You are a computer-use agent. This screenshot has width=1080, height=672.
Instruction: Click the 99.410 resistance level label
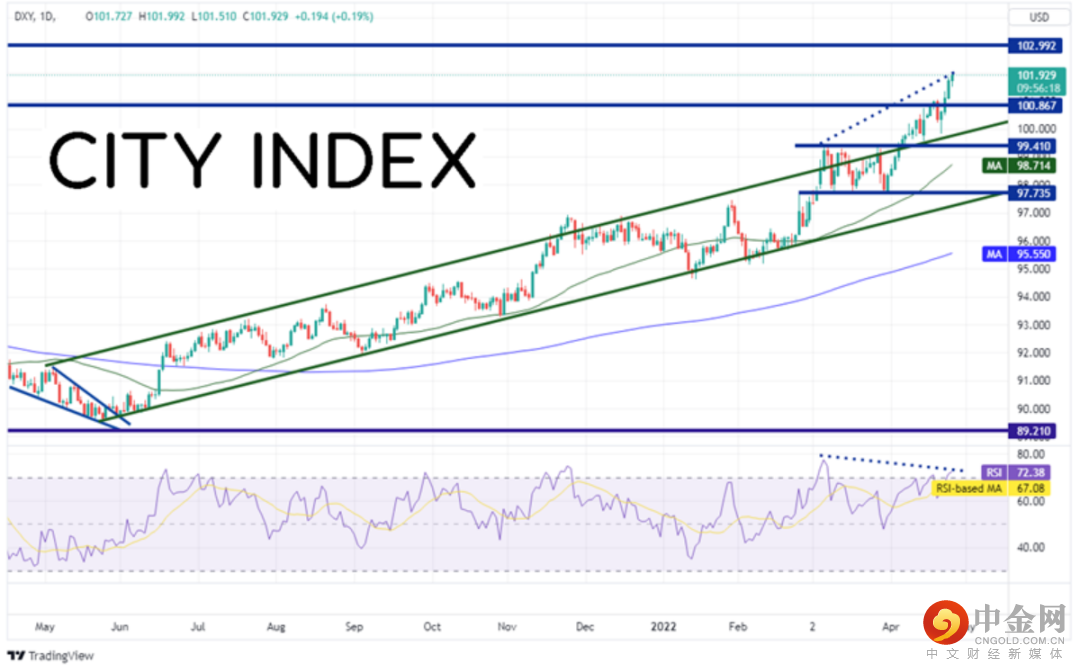click(1032, 146)
